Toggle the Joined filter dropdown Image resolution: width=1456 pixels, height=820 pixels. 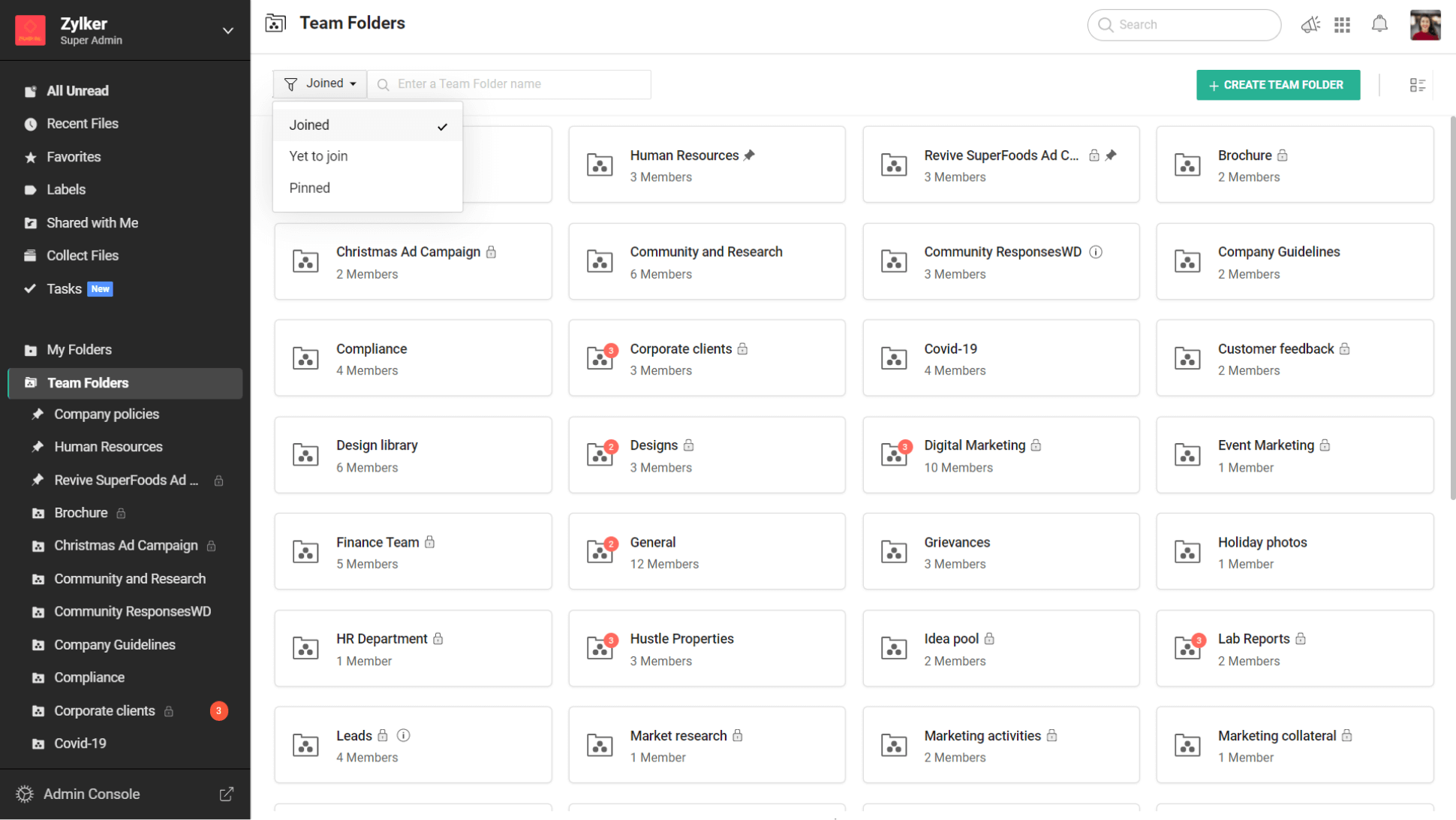click(x=320, y=84)
